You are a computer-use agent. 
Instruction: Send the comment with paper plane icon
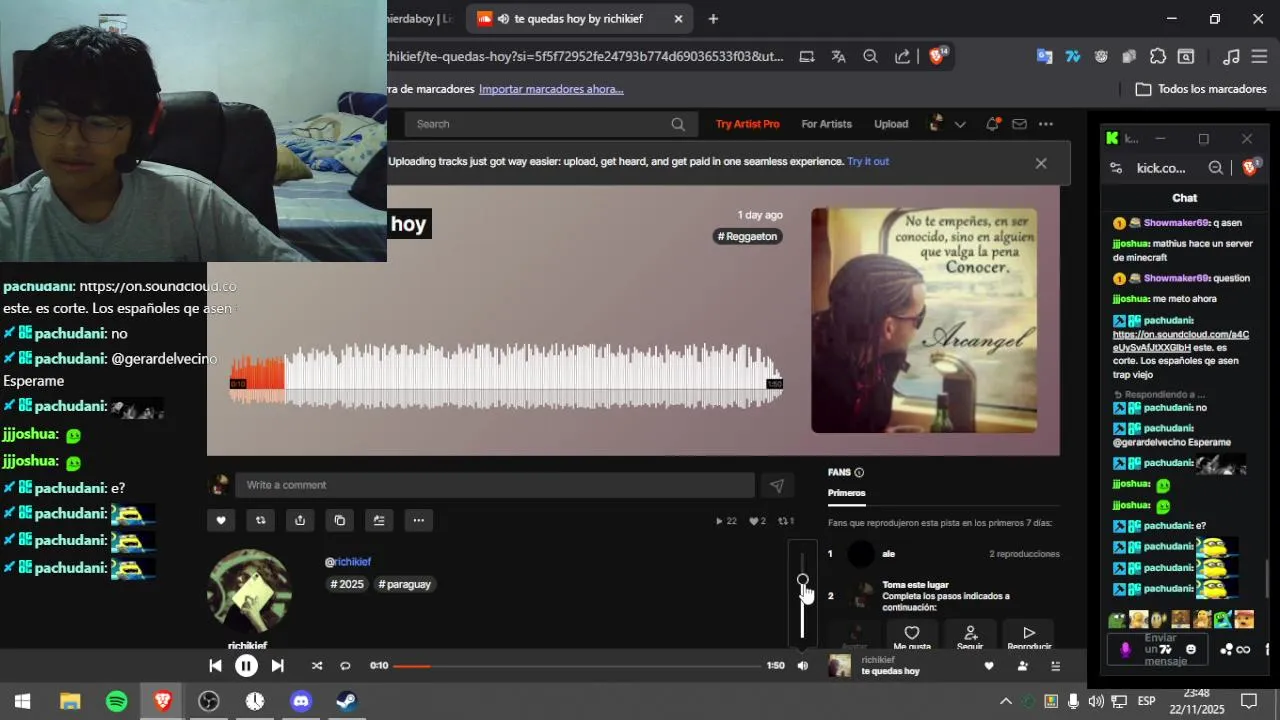[777, 485]
